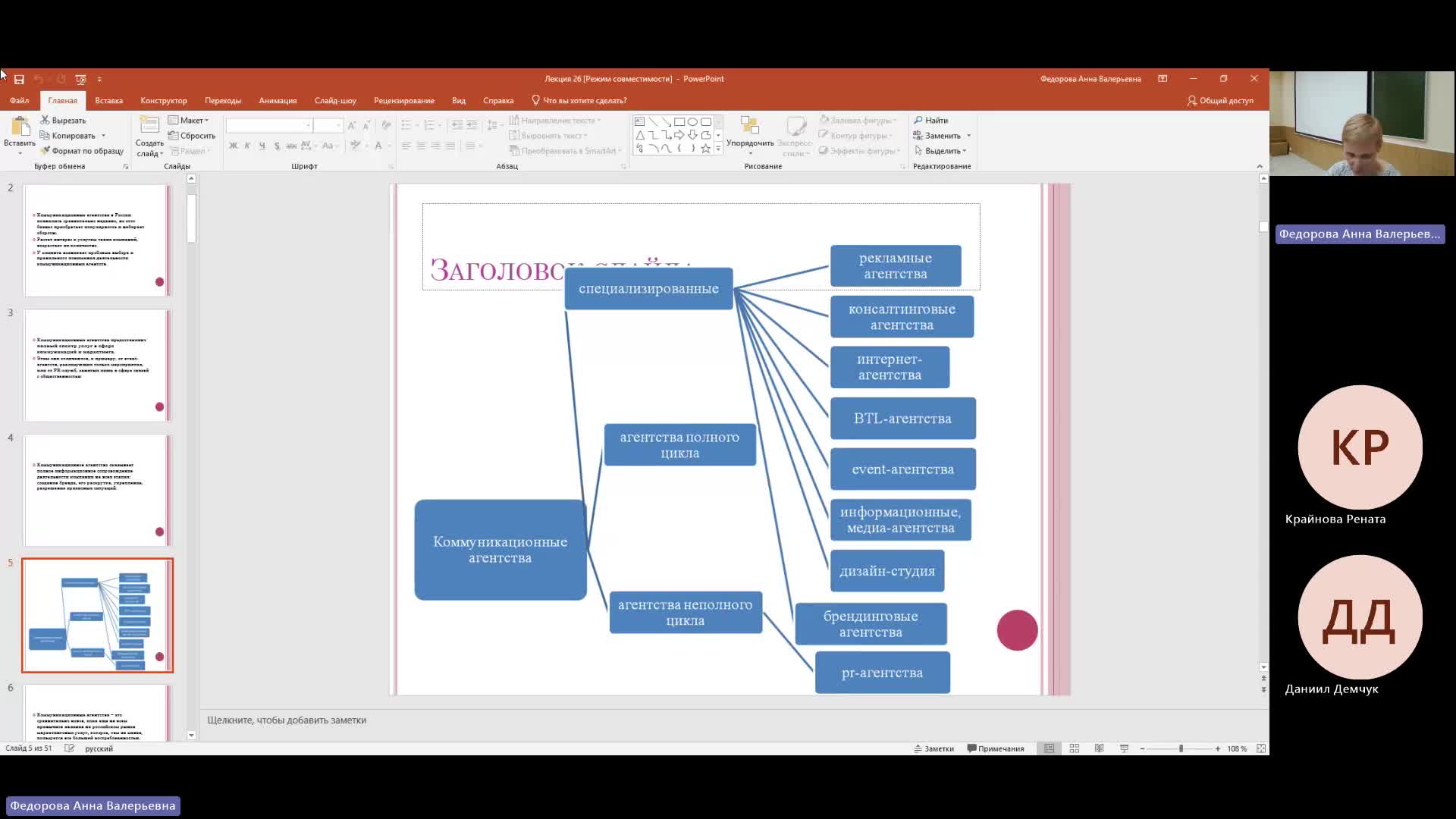1456x819 pixels.
Task: Select the straight line shape in the gallery
Action: pos(653,121)
